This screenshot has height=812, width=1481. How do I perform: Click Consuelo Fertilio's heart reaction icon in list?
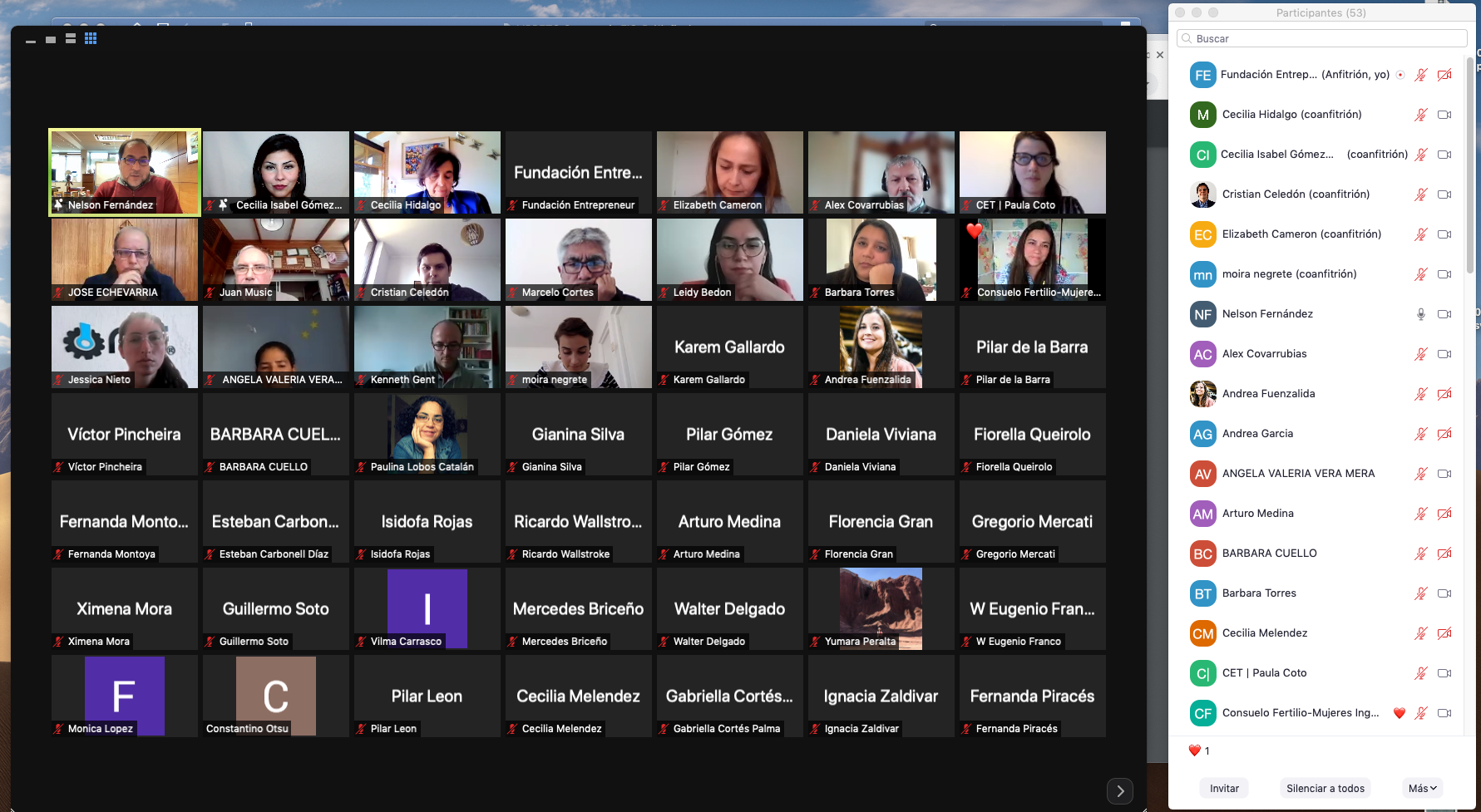(x=1400, y=713)
